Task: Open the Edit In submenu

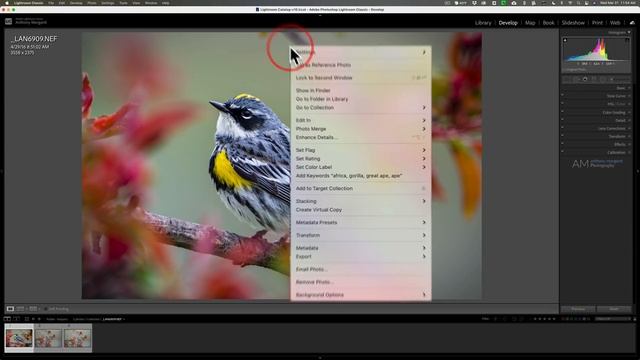Action: click(x=361, y=120)
